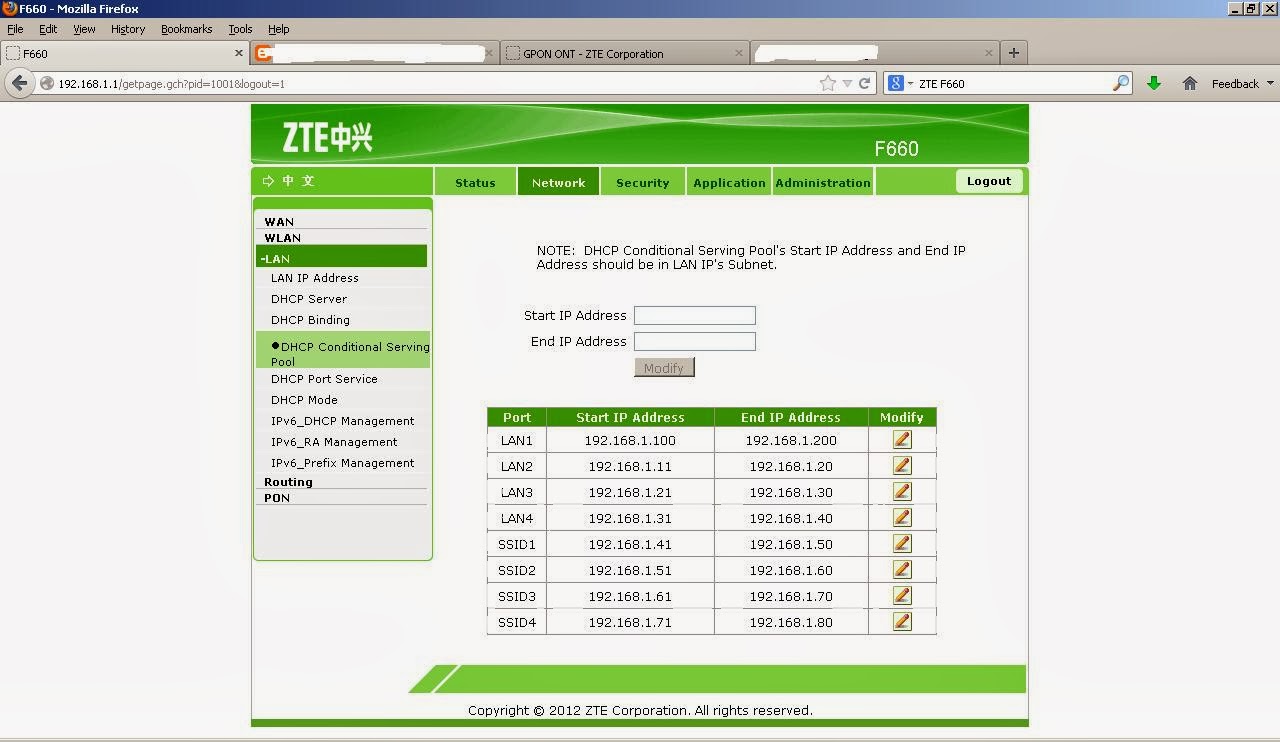Open IPv6_DHCP Management page
1280x742 pixels.
[342, 421]
